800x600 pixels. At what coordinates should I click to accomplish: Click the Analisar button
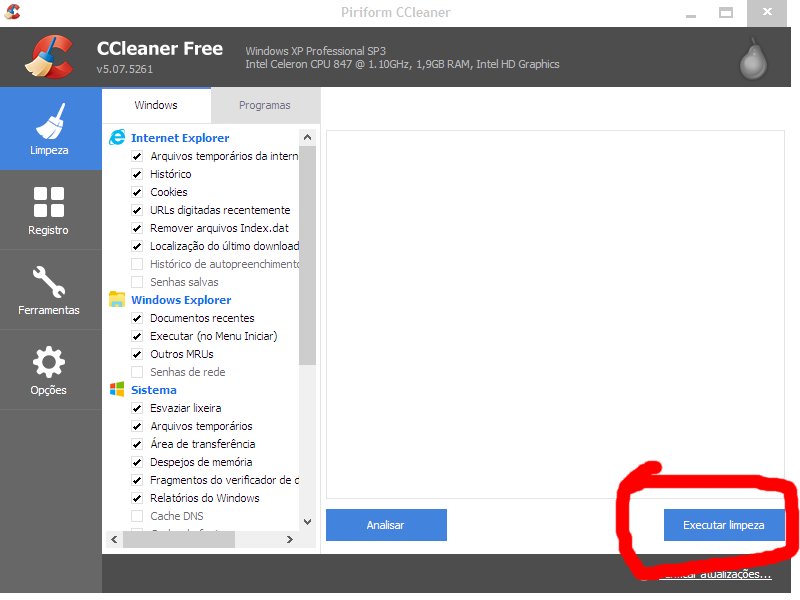[x=386, y=525]
